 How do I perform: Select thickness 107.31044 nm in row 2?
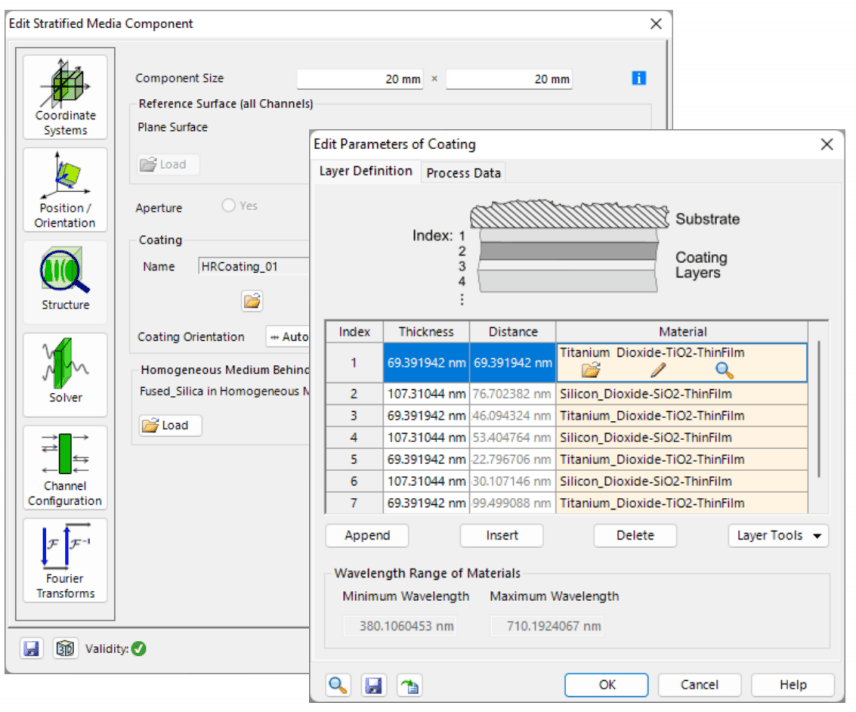(426, 394)
